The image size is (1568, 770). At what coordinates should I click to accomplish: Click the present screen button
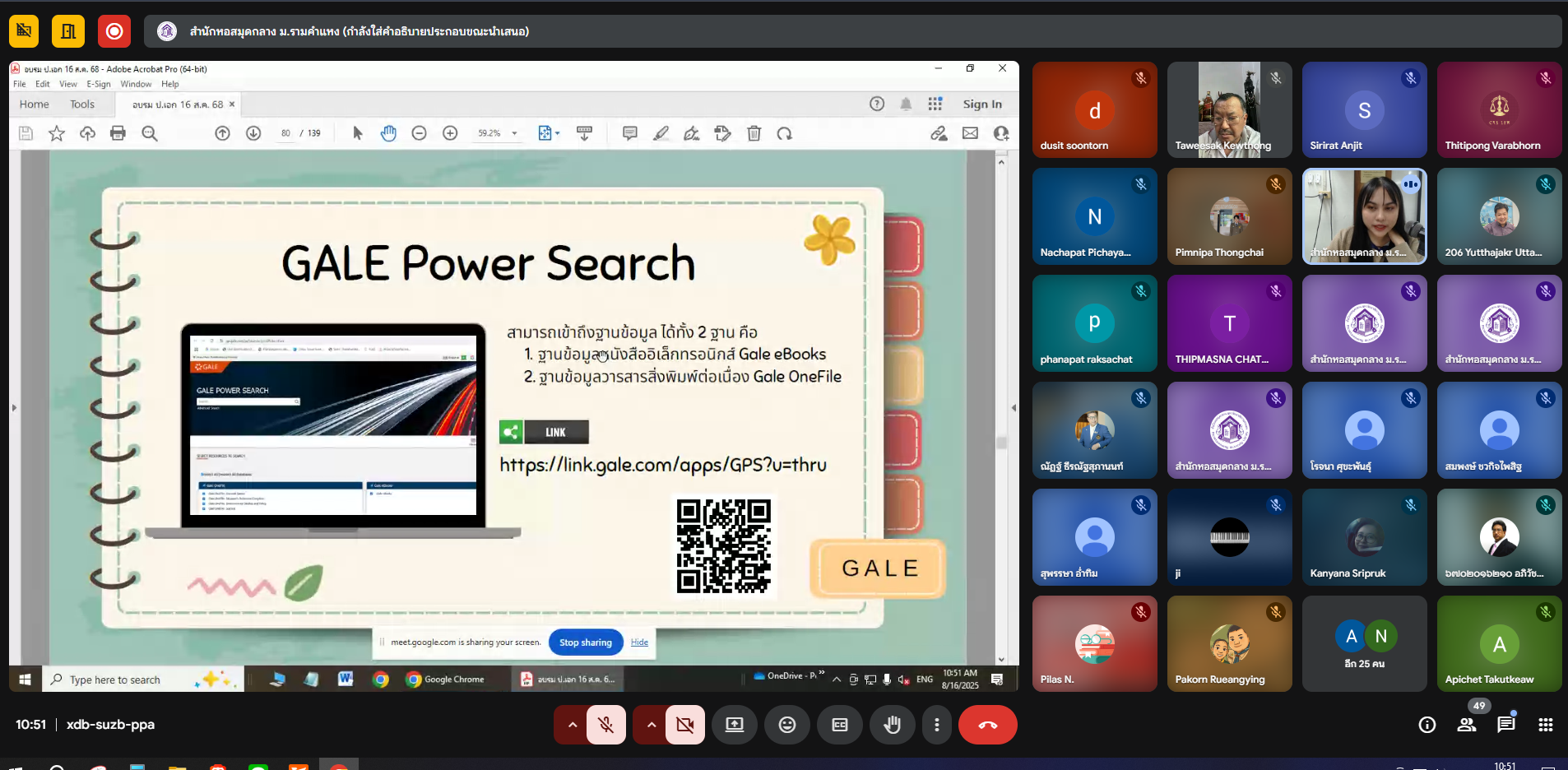[735, 725]
